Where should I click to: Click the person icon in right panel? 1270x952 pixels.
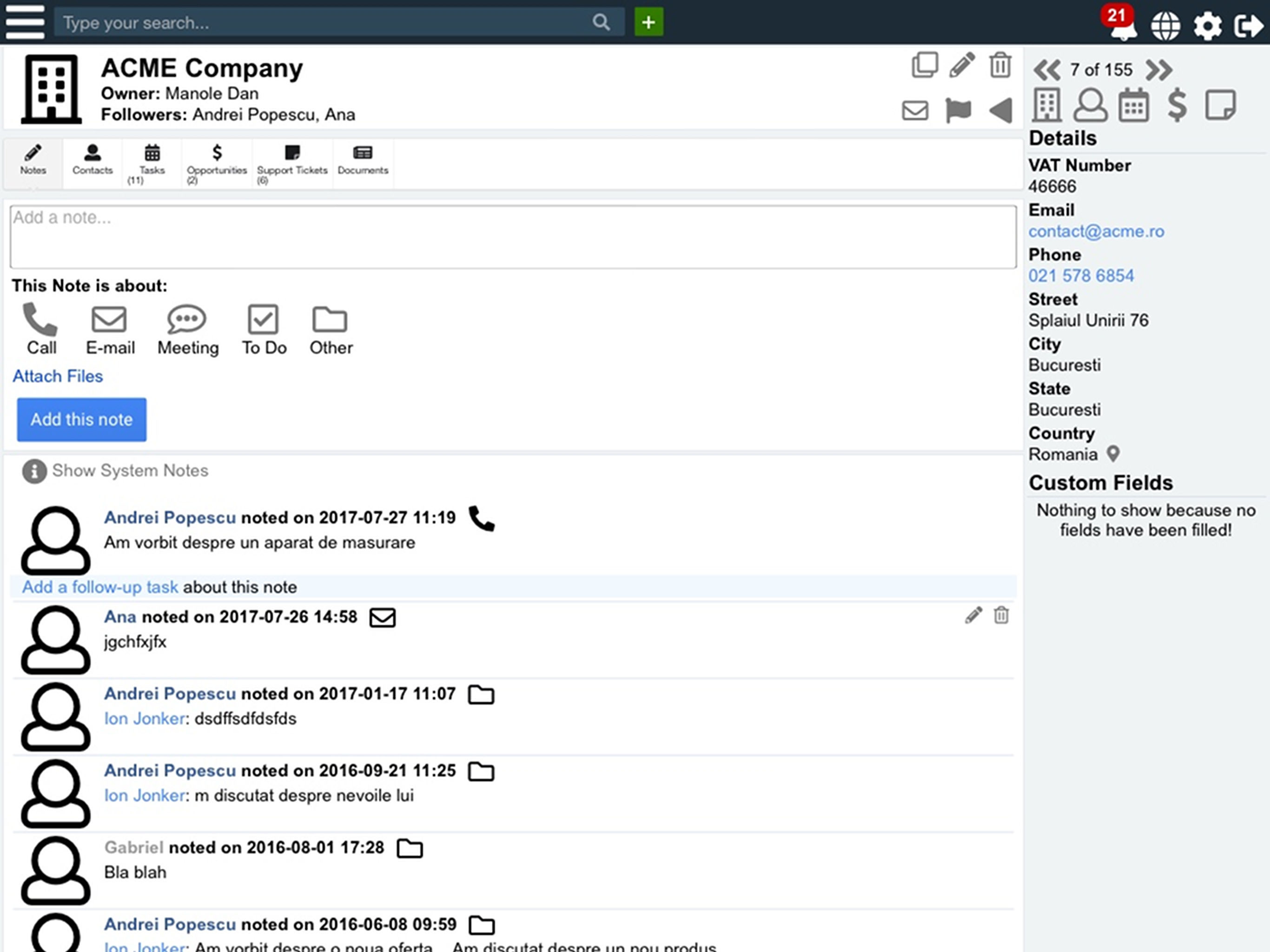(1090, 105)
